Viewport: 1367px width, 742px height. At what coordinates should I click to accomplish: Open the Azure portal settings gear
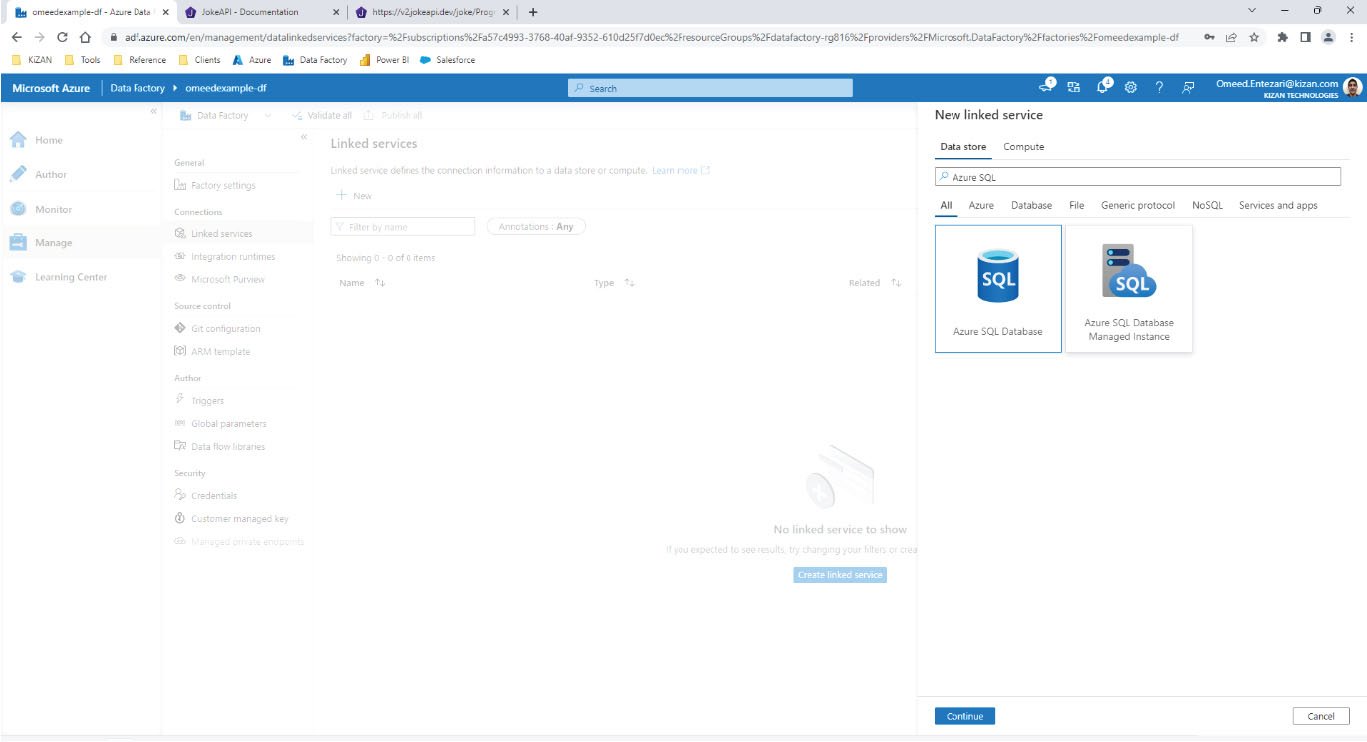click(x=1130, y=87)
